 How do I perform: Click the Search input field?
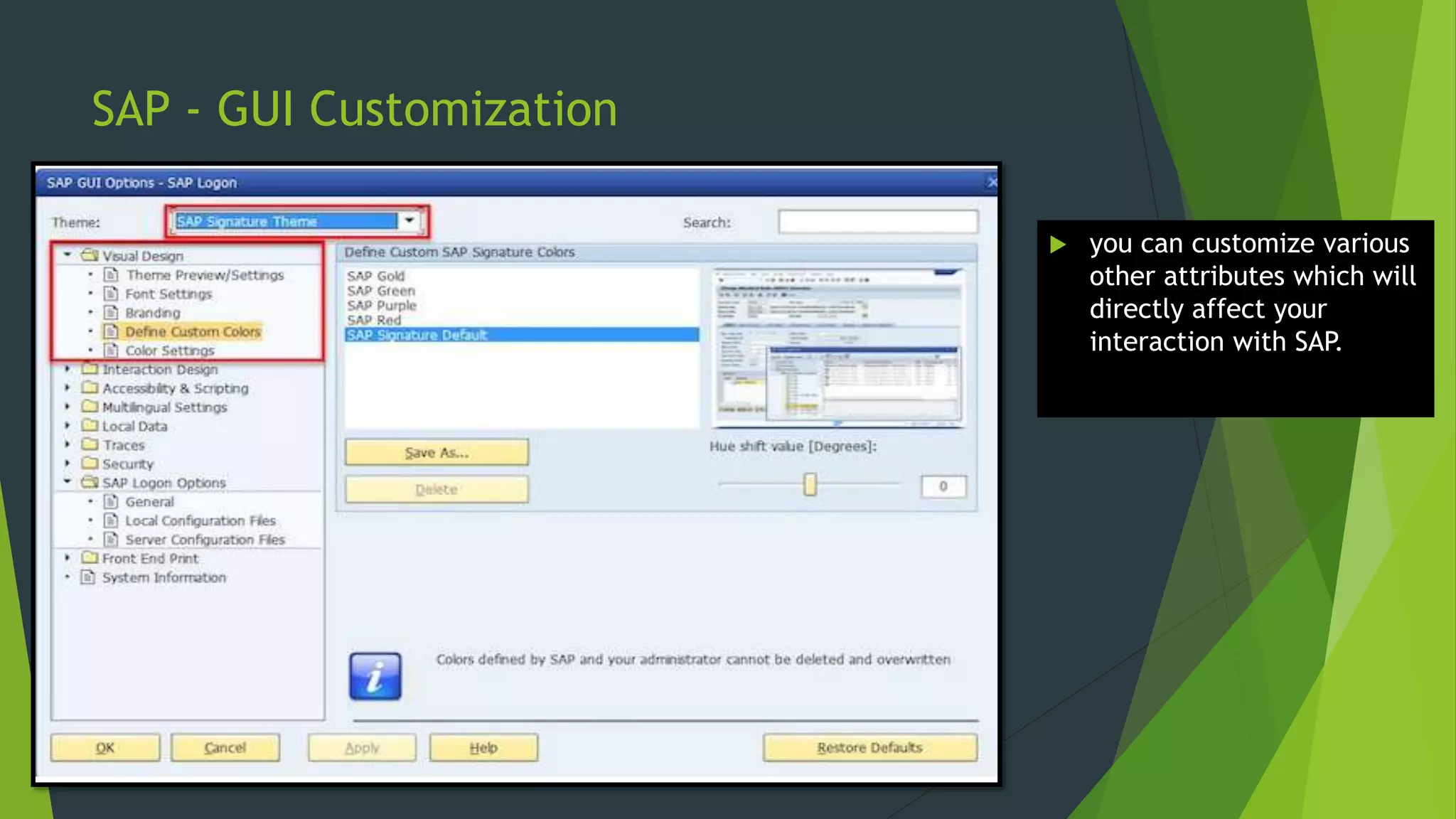[x=878, y=222]
